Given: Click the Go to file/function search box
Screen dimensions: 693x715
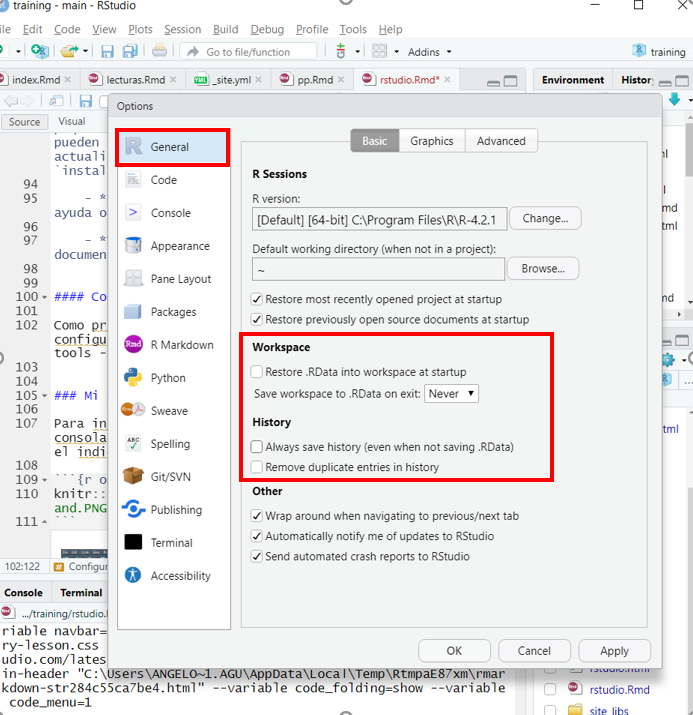Looking at the screenshot, I should coord(248,52).
